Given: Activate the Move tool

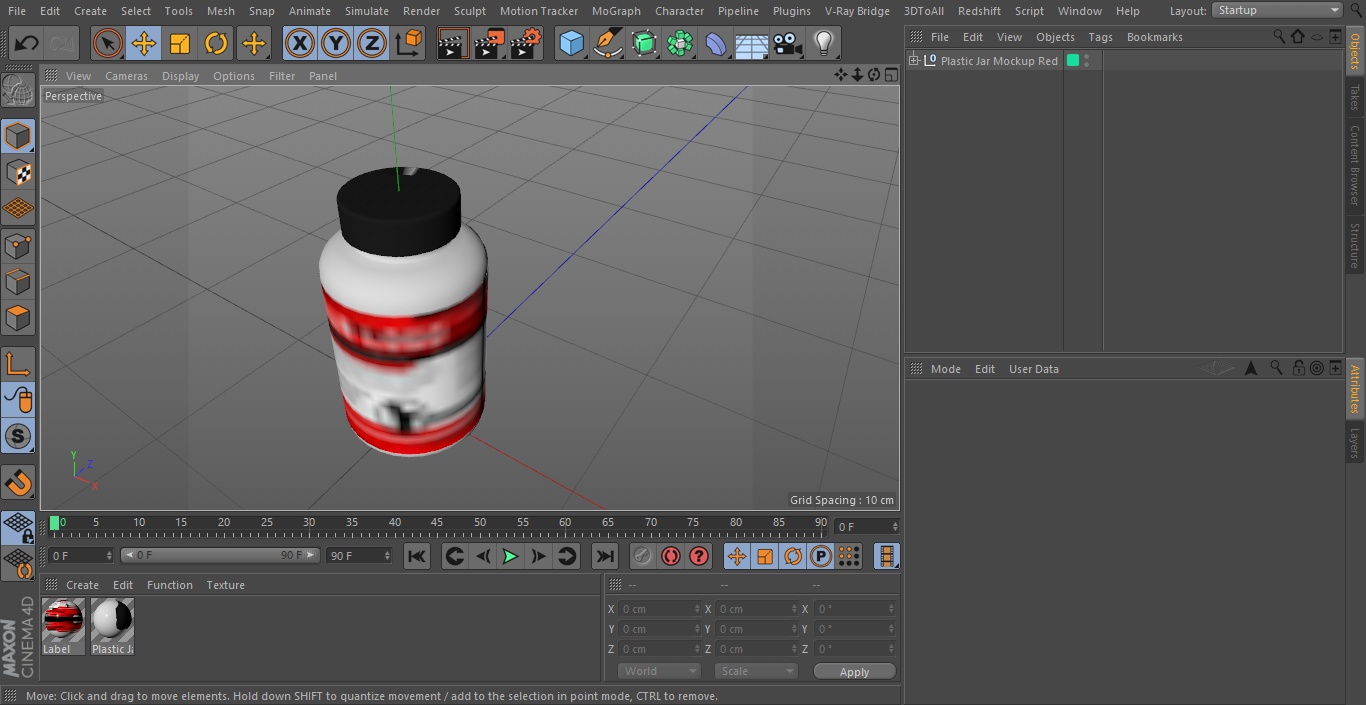Looking at the screenshot, I should pyautogui.click(x=144, y=44).
